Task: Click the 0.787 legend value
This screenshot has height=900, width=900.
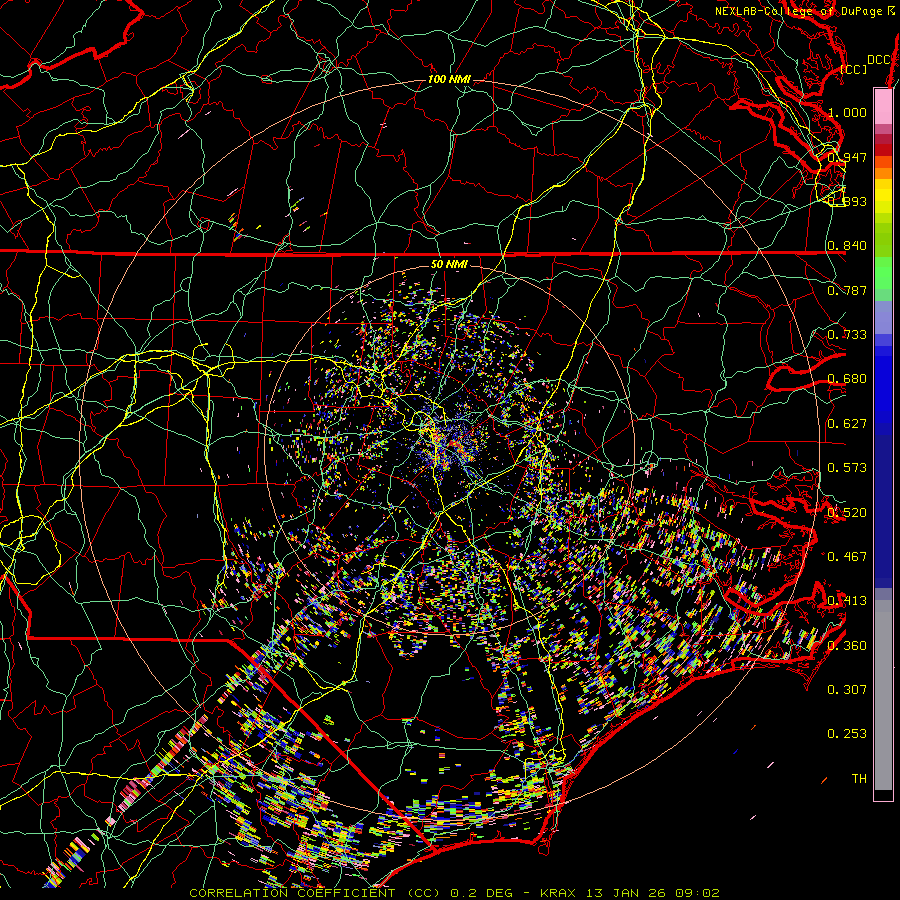Action: point(847,290)
